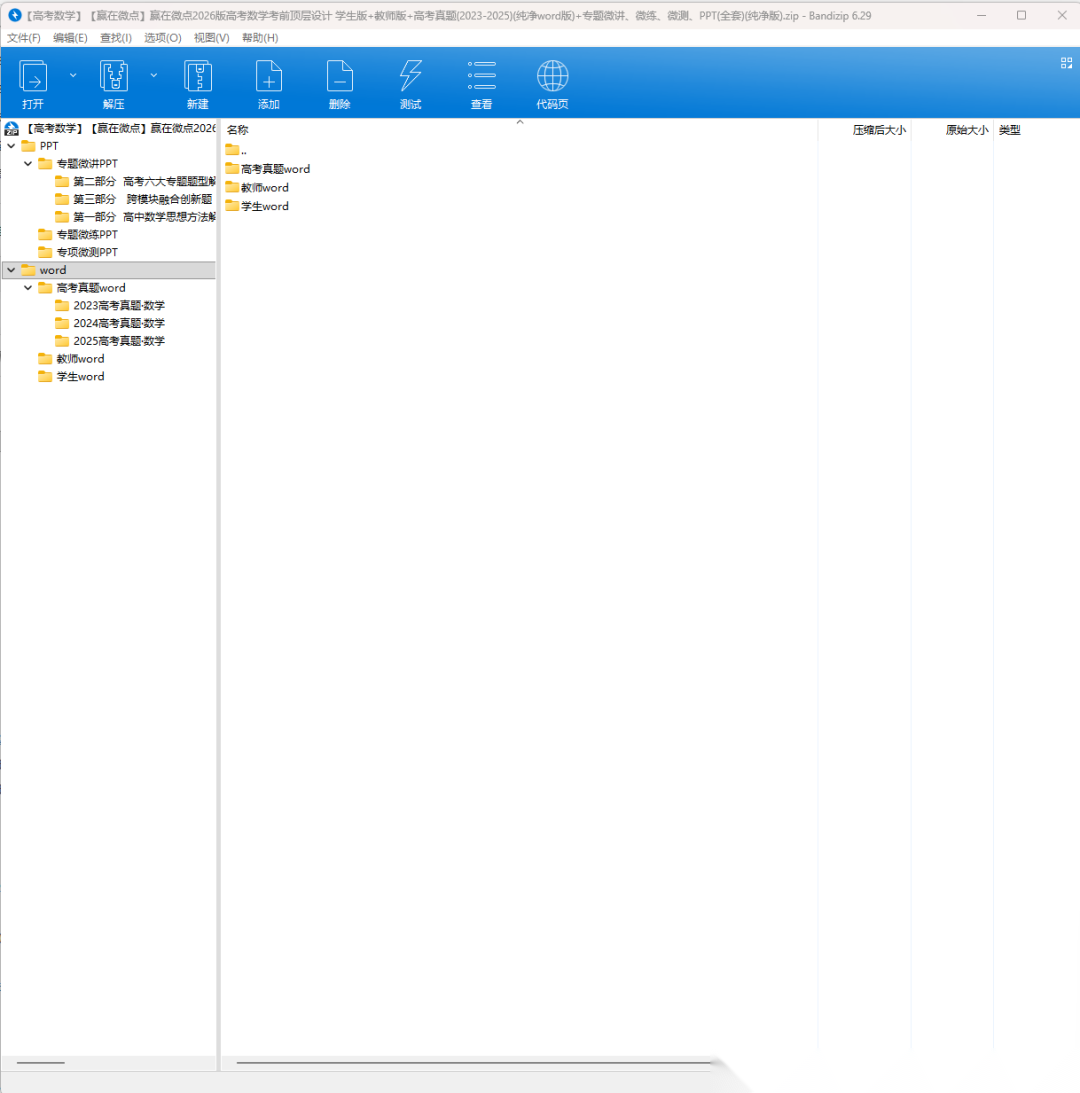Click the 添加 (Add files) icon
This screenshot has width=1080, height=1093.
[x=269, y=77]
